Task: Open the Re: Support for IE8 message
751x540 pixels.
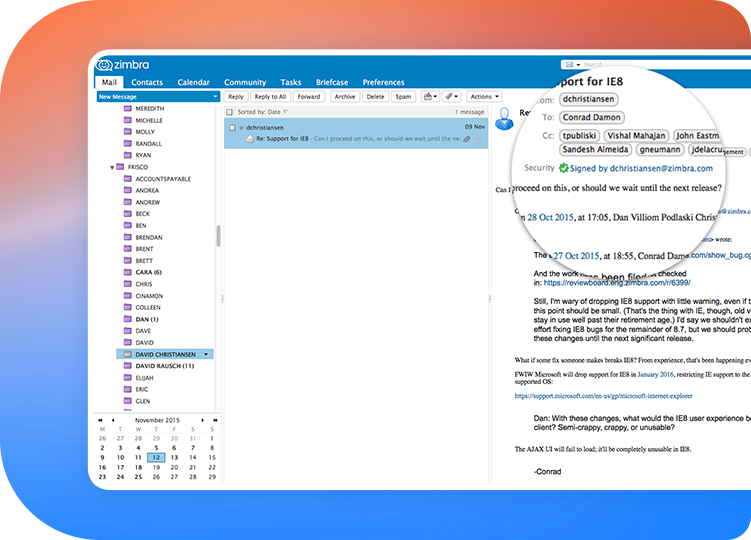Action: point(356,133)
